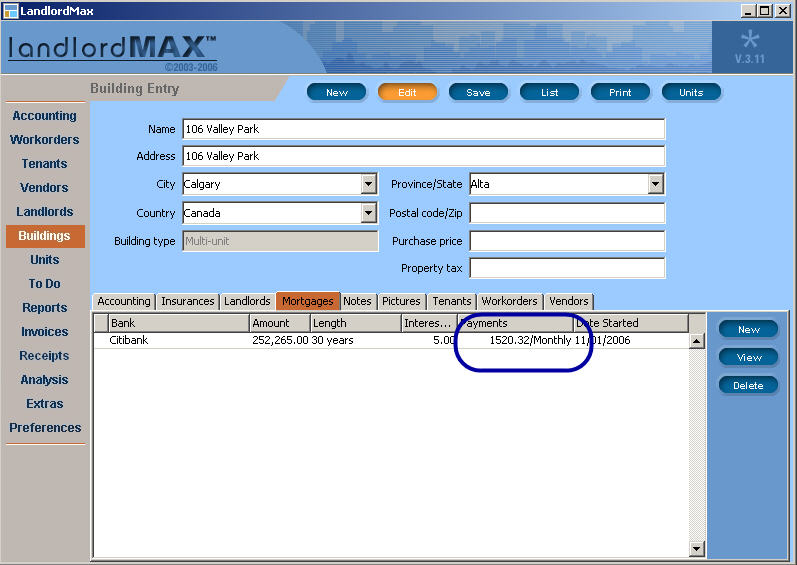The width and height of the screenshot is (797, 565).
Task: Click the disabled Building type field
Action: point(280,241)
